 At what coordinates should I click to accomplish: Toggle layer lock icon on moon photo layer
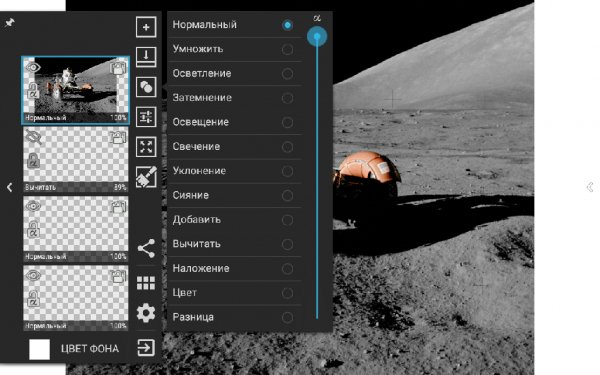tap(118, 68)
